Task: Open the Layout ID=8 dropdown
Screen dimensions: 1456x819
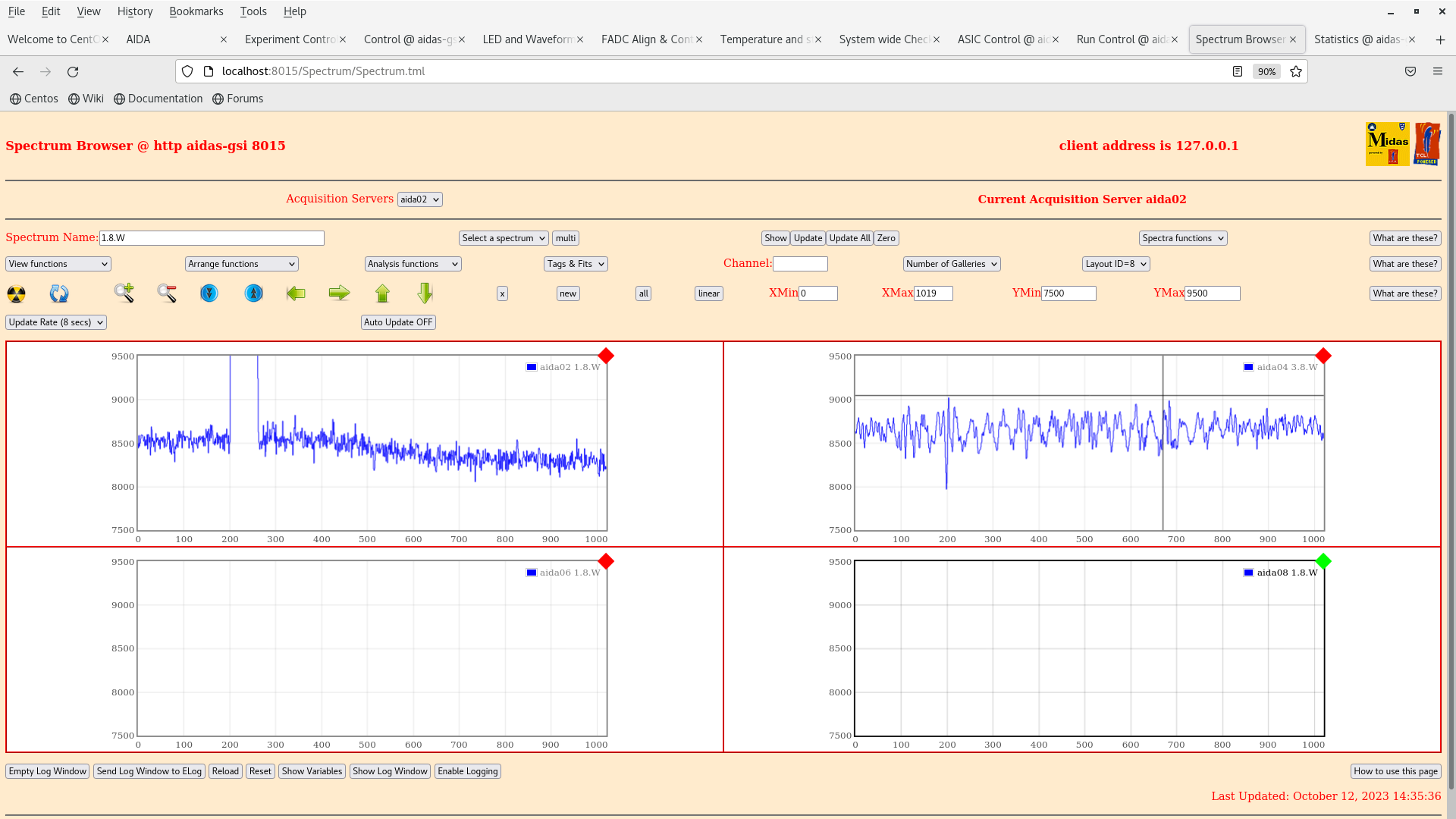Action: click(x=1116, y=264)
